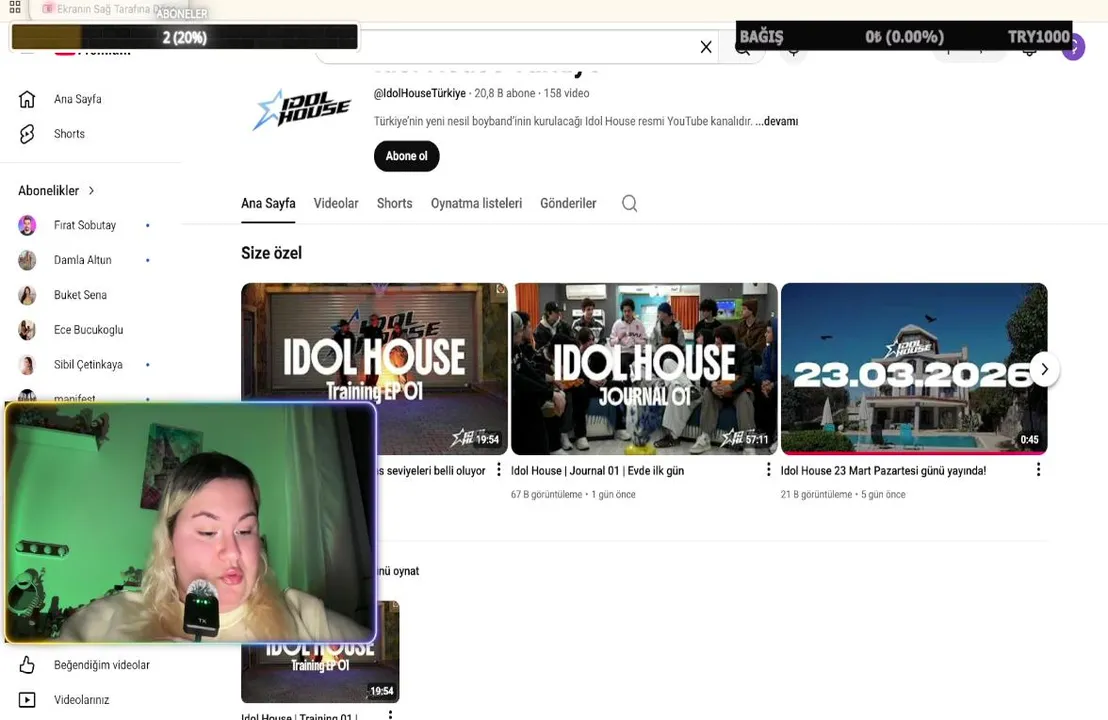
Task: Open Videolarınız link
Action: pyautogui.click(x=81, y=700)
